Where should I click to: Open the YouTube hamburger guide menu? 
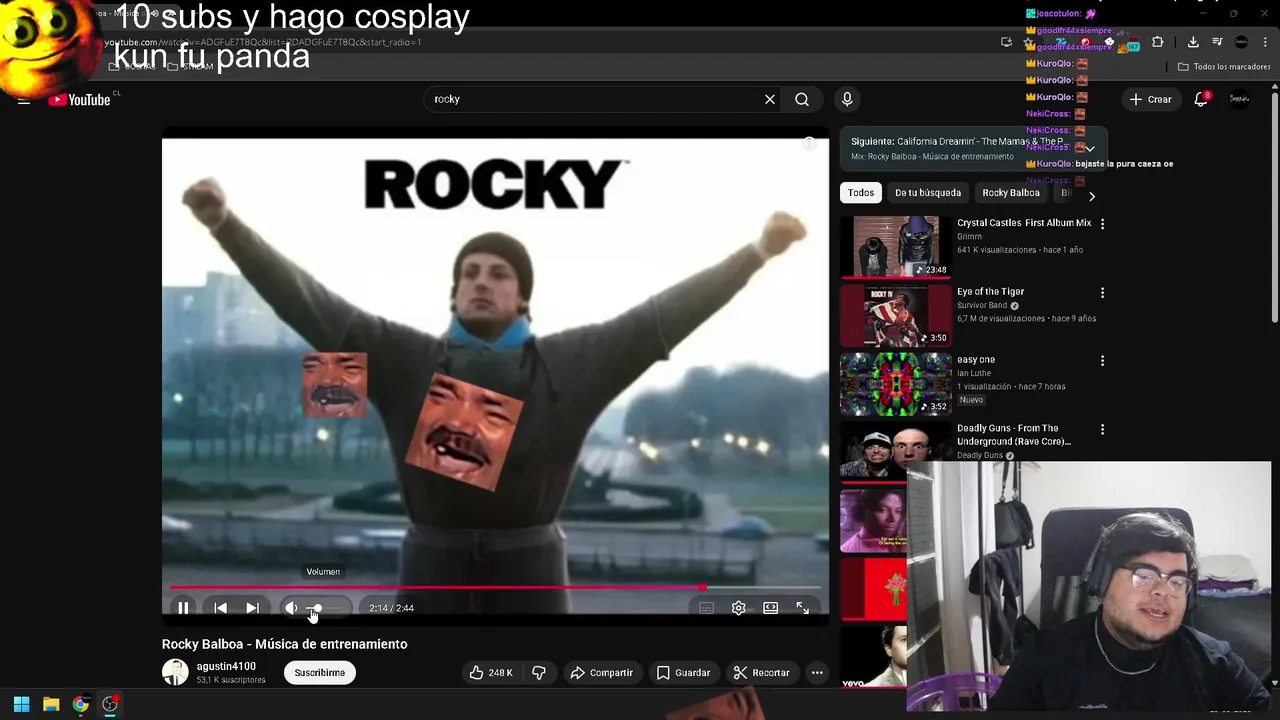pyautogui.click(x=24, y=99)
